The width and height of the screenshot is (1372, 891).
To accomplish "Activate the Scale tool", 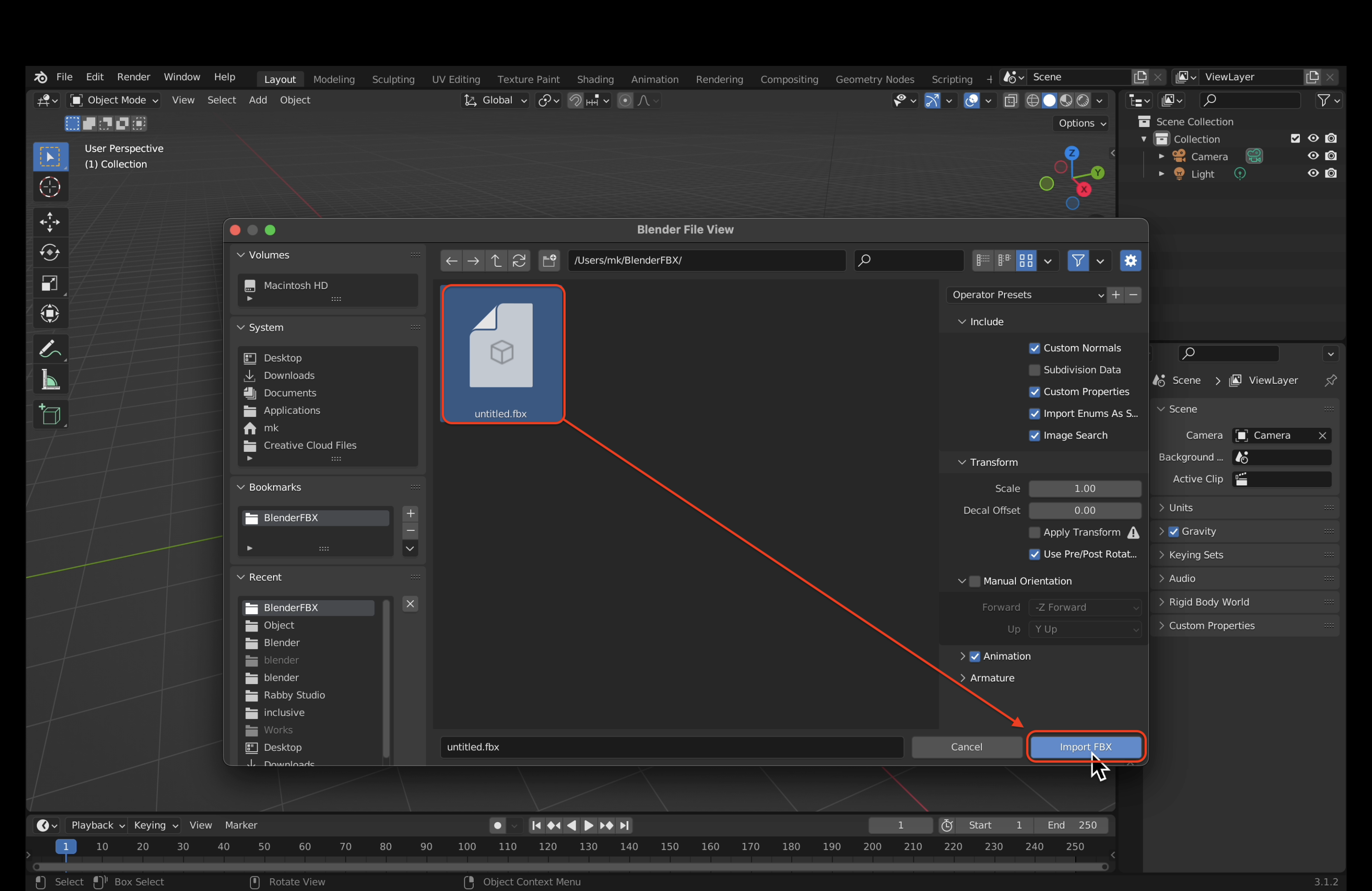I will [x=50, y=283].
